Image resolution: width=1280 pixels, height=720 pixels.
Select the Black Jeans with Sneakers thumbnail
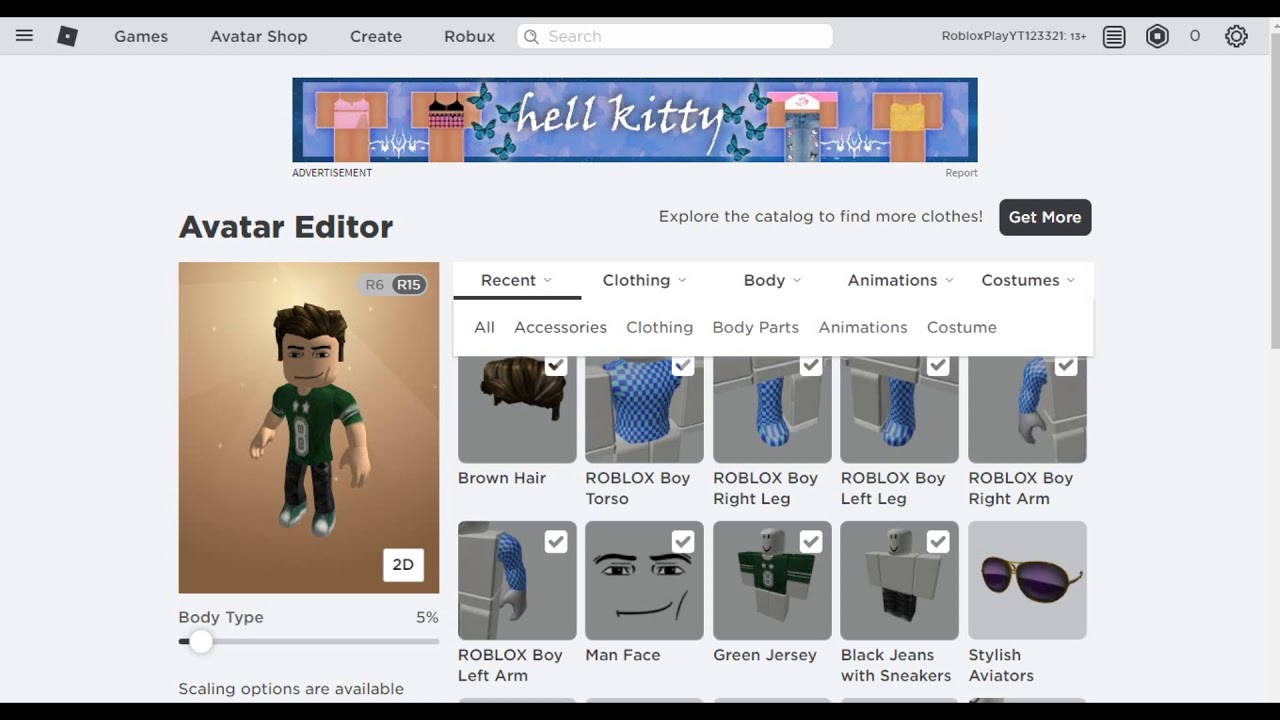pyautogui.click(x=899, y=580)
